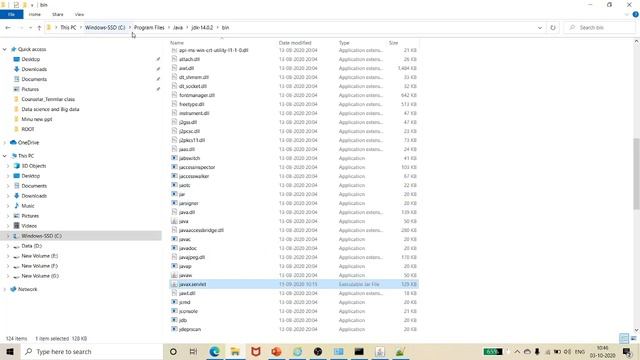640x360 pixels.
Task: Click the javac application icon
Action: point(174,239)
